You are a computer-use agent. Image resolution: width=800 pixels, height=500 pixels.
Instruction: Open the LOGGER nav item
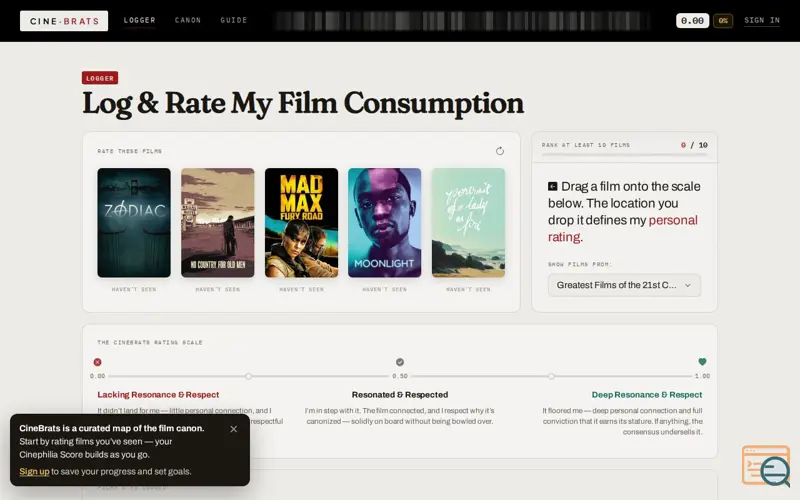tap(139, 20)
